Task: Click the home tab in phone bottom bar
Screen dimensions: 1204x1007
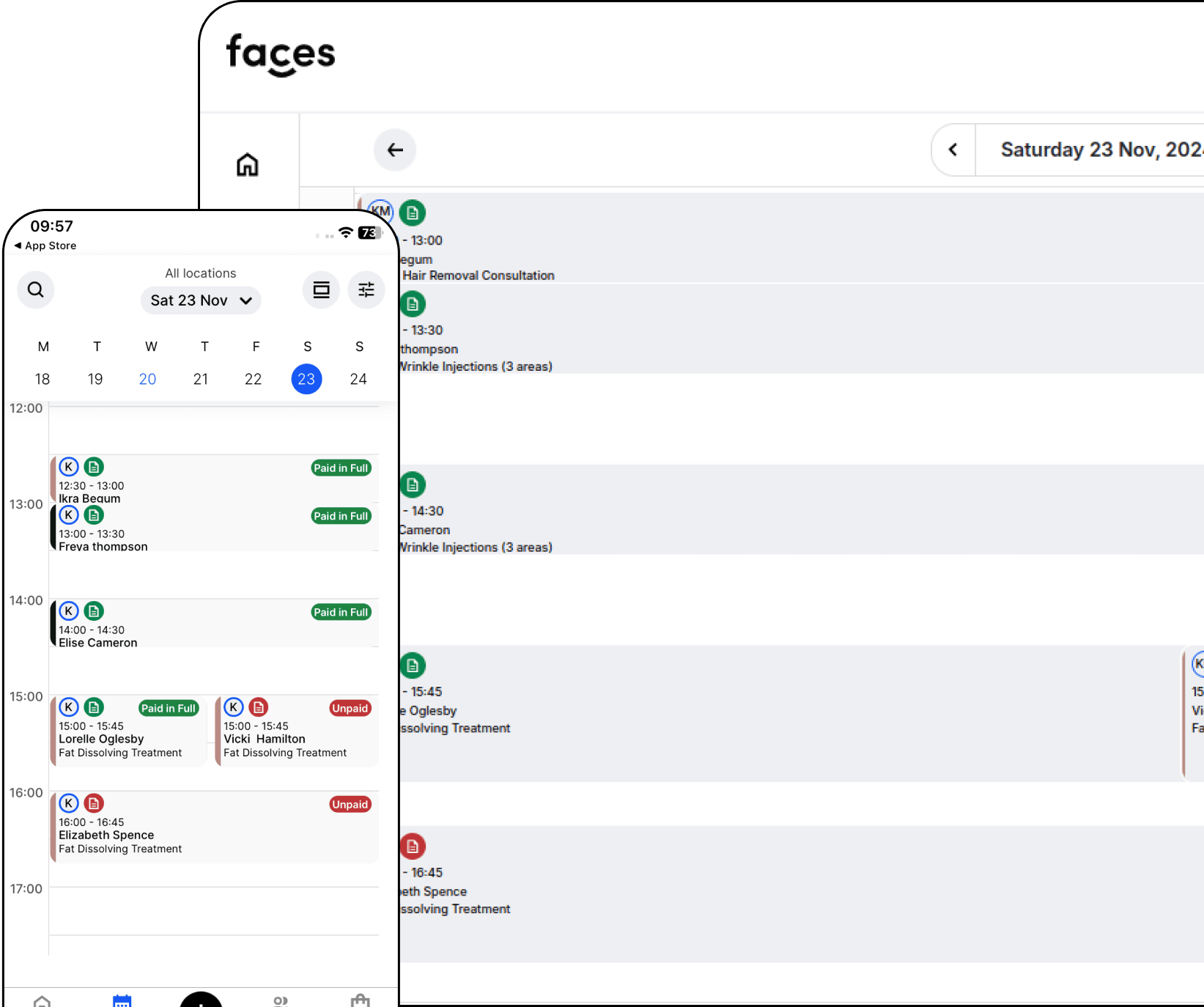Action: pos(43,1000)
